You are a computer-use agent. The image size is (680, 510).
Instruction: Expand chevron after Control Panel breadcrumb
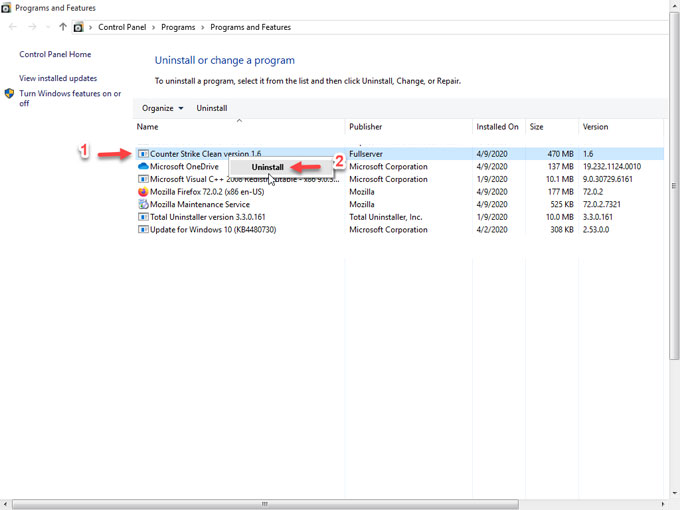pyautogui.click(x=154, y=27)
